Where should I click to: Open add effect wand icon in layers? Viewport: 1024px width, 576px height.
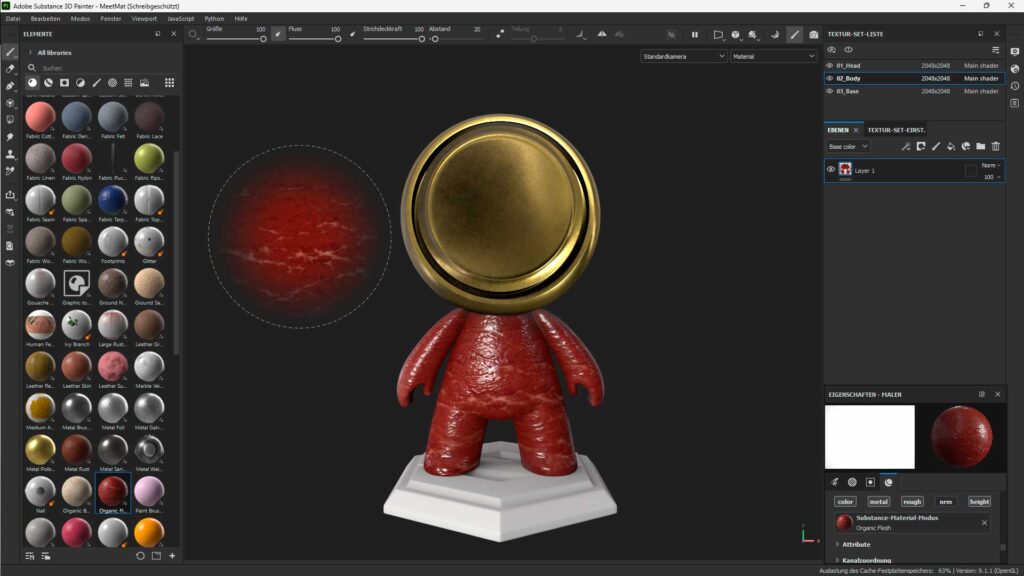pos(906,146)
